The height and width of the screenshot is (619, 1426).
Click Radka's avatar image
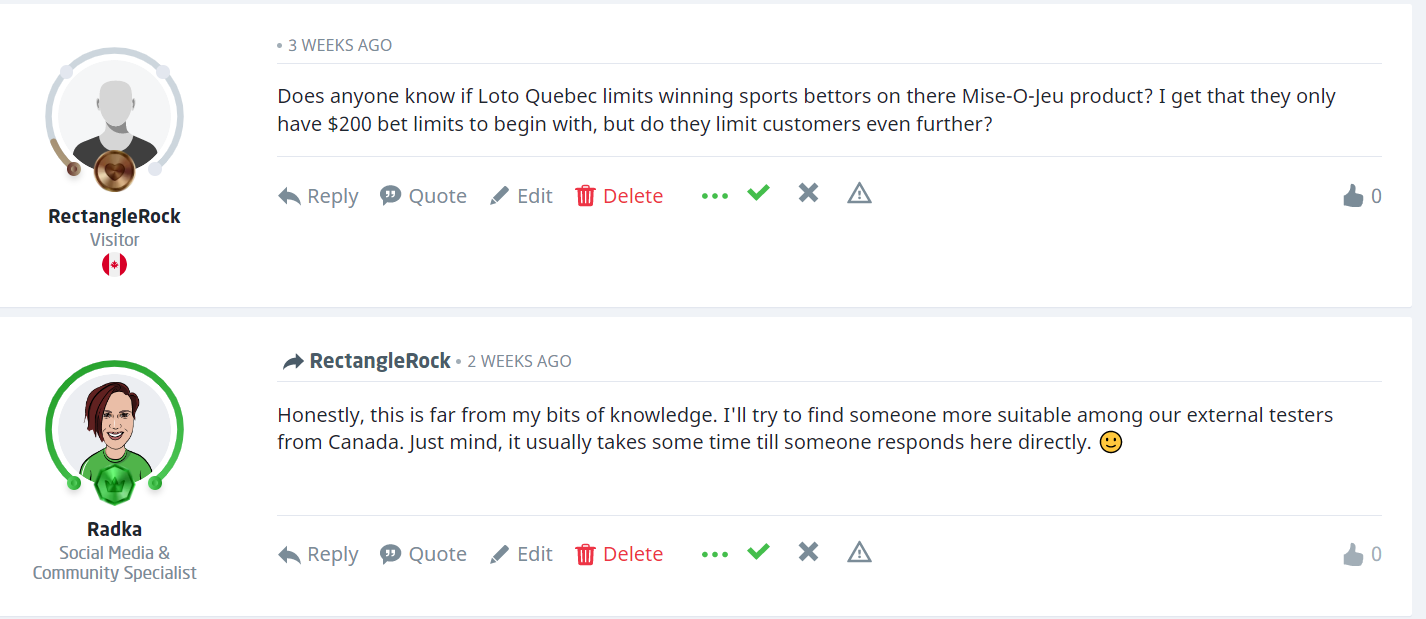(114, 427)
